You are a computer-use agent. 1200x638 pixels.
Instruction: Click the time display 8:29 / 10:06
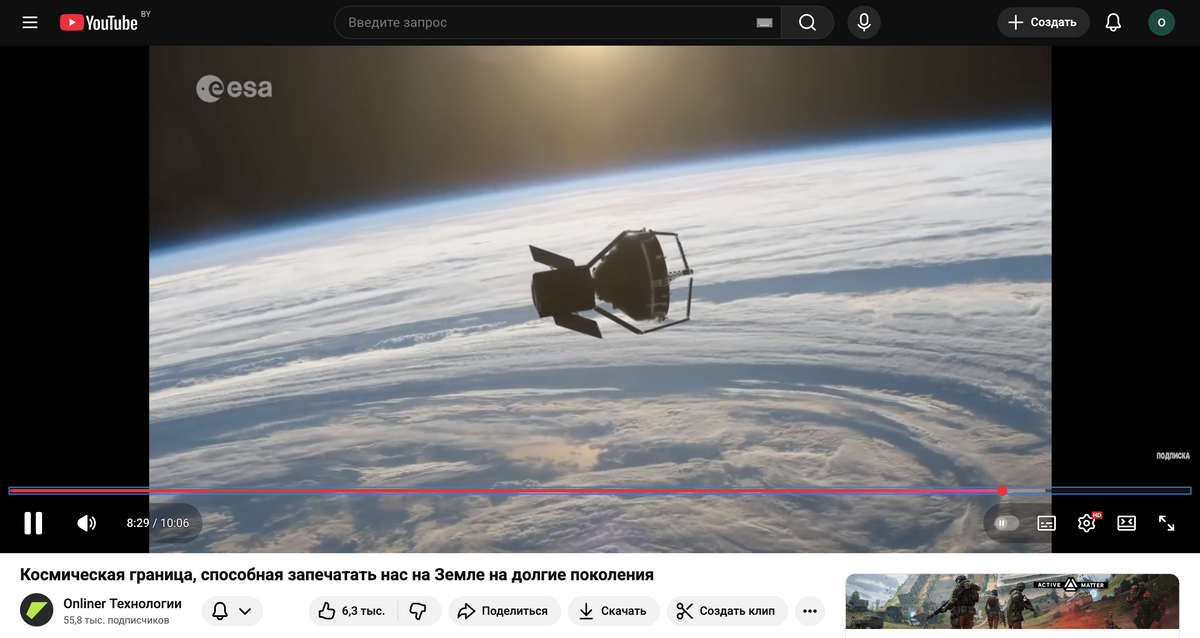tap(158, 523)
